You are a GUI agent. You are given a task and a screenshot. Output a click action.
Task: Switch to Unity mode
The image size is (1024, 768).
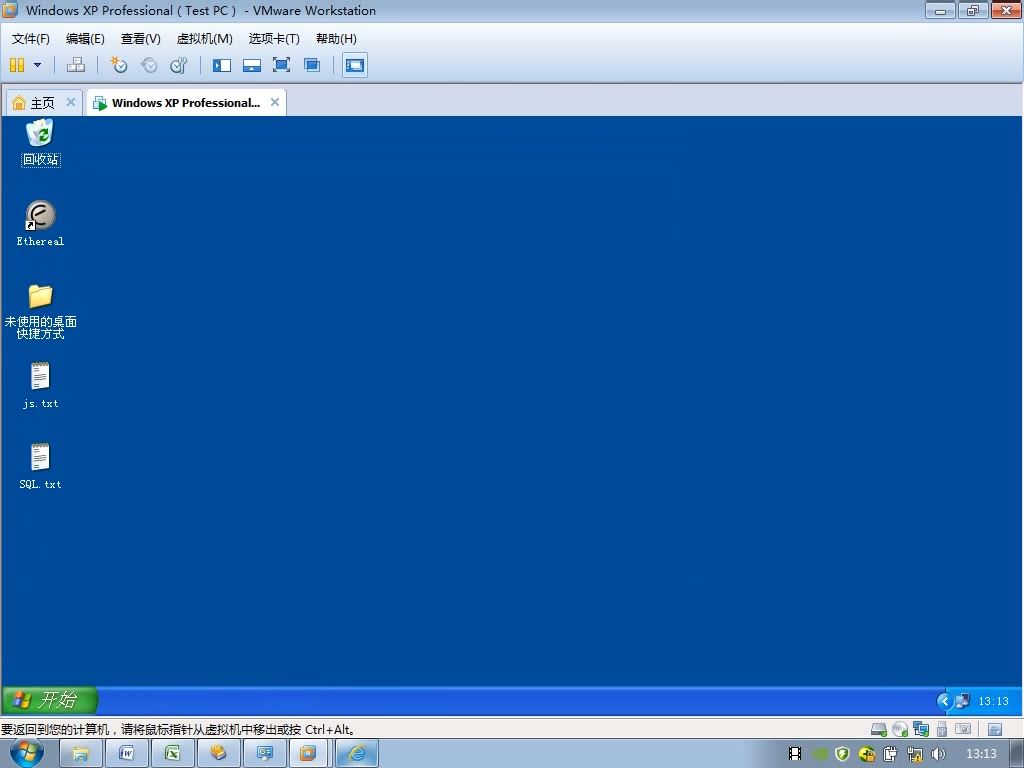pyautogui.click(x=312, y=65)
